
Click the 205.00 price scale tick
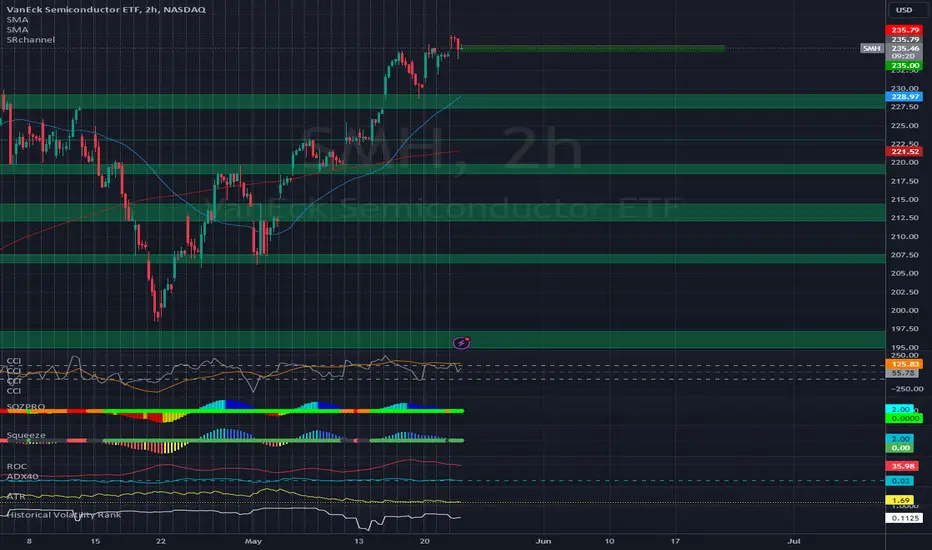pos(905,273)
